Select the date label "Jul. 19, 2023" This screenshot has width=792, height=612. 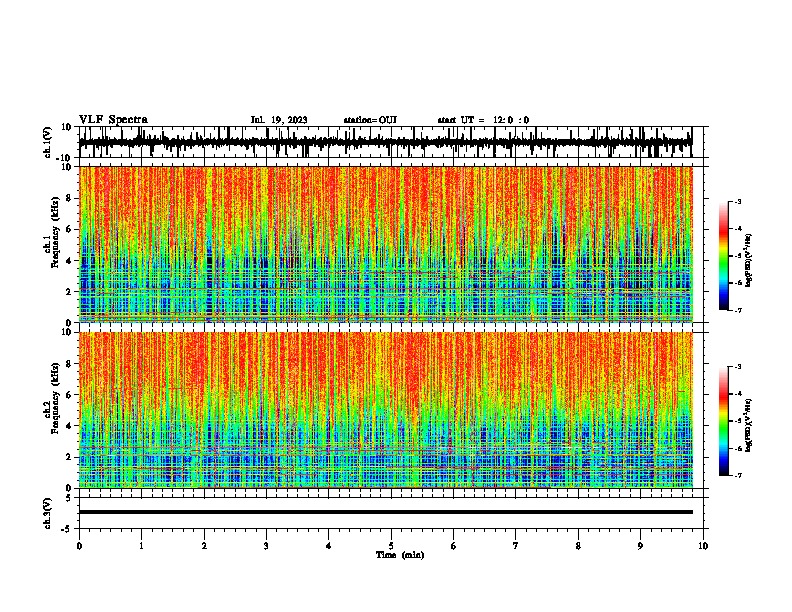point(279,120)
